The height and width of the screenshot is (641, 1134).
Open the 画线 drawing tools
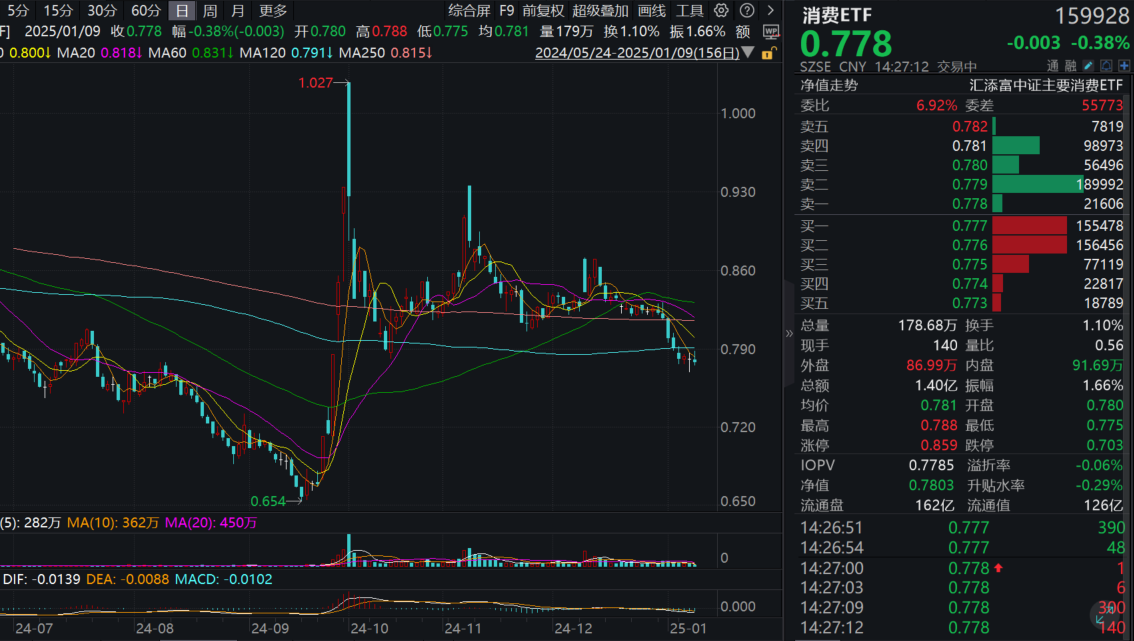(652, 11)
